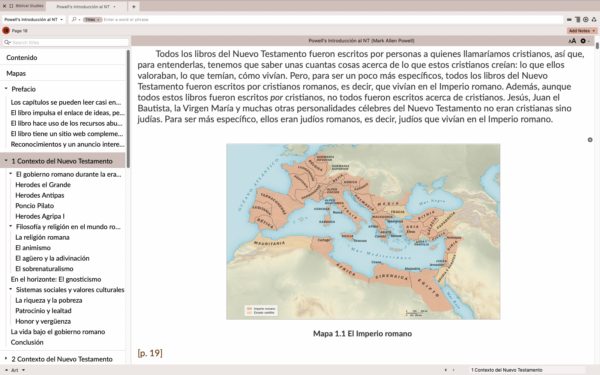Click the Search titles field
600x375 pixels.
(65, 42)
